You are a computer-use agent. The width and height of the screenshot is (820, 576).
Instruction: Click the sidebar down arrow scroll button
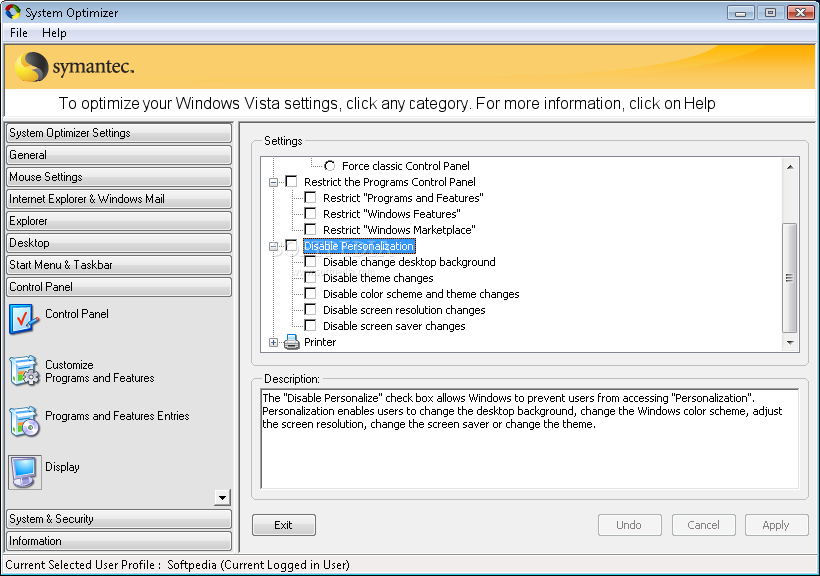pos(222,498)
